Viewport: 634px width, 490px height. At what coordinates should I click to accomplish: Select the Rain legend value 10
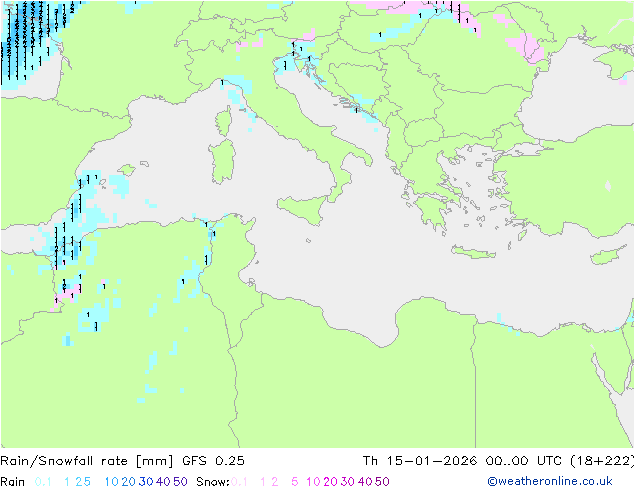point(111,482)
